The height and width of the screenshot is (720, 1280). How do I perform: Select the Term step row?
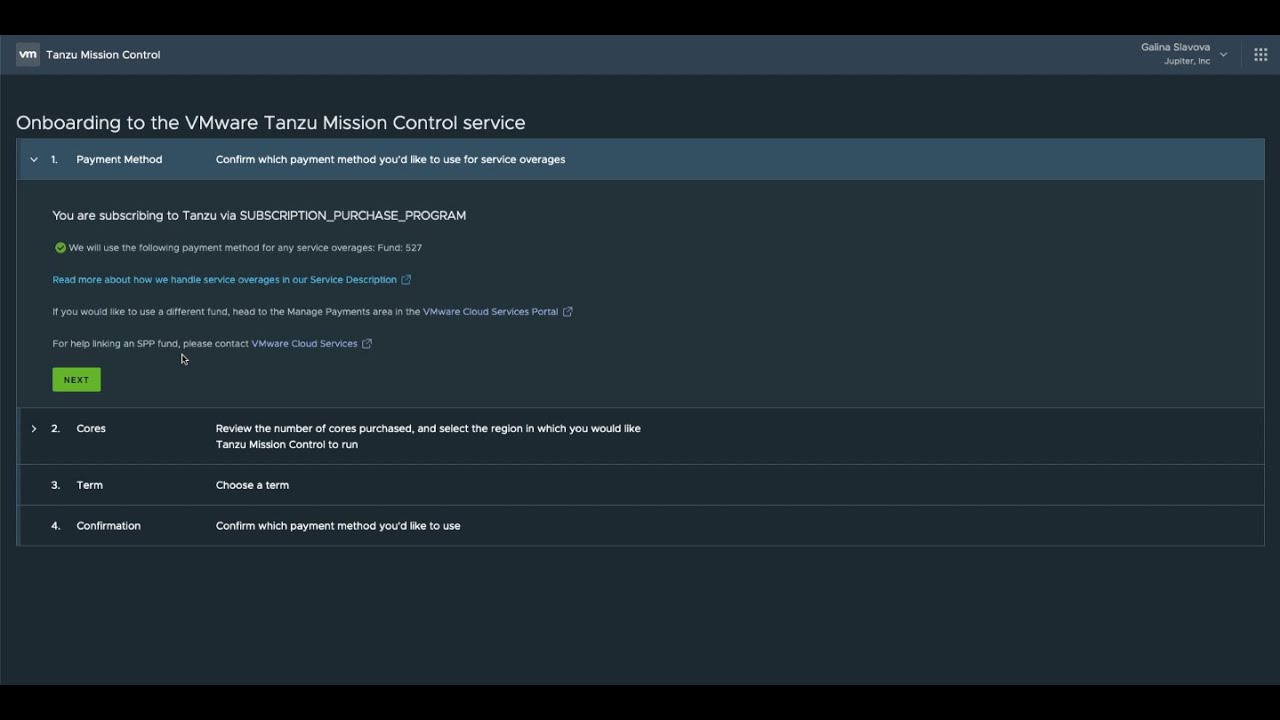click(x=89, y=485)
